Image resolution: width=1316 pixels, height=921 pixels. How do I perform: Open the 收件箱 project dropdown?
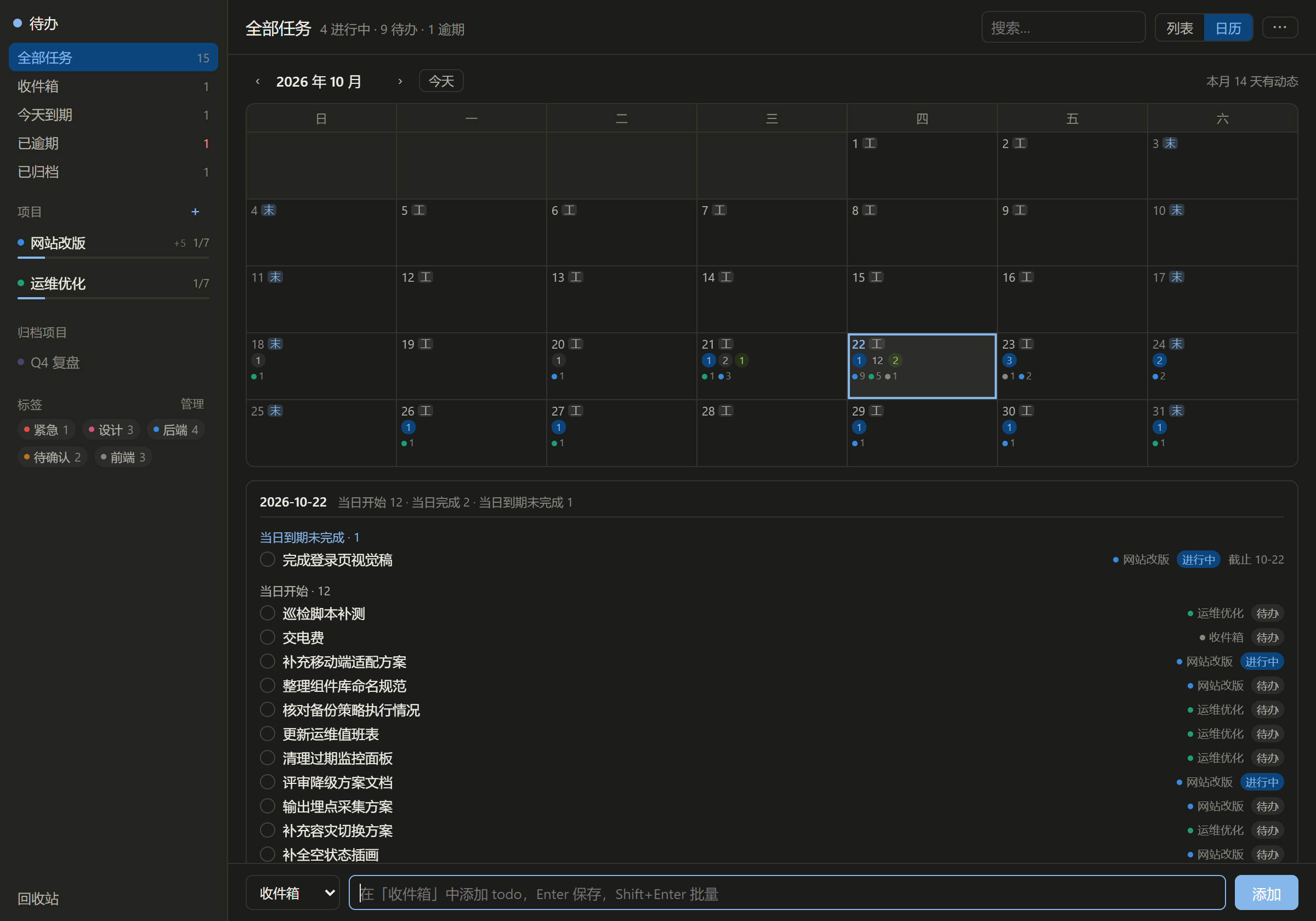(293, 893)
